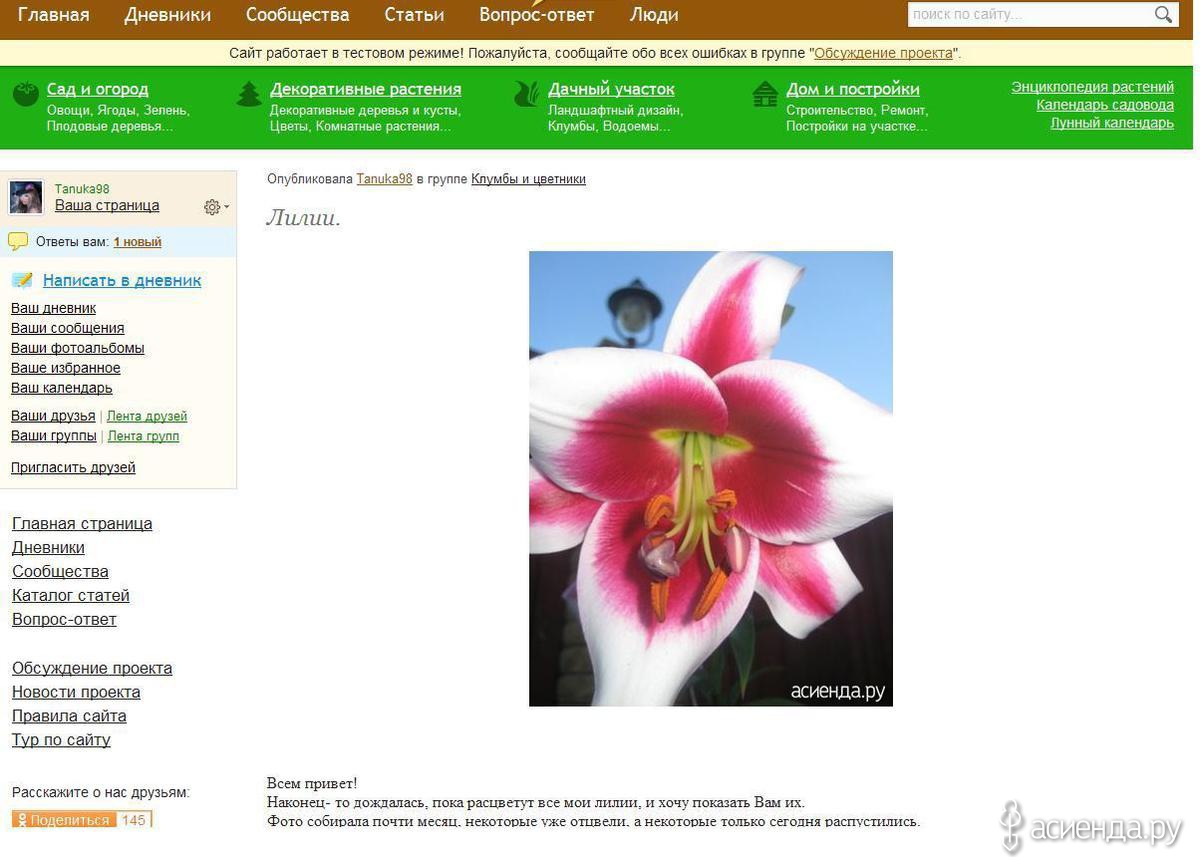Click the Лилии. post title
The width and height of the screenshot is (1200, 857).
coord(304,217)
